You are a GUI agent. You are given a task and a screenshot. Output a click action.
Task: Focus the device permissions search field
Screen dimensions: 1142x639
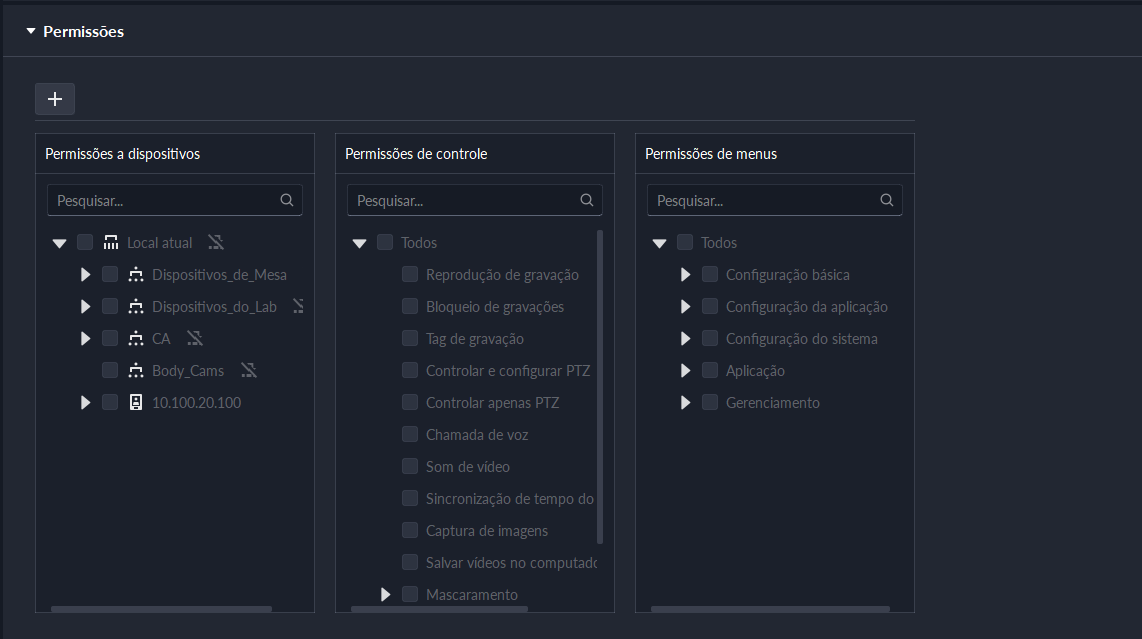165,200
